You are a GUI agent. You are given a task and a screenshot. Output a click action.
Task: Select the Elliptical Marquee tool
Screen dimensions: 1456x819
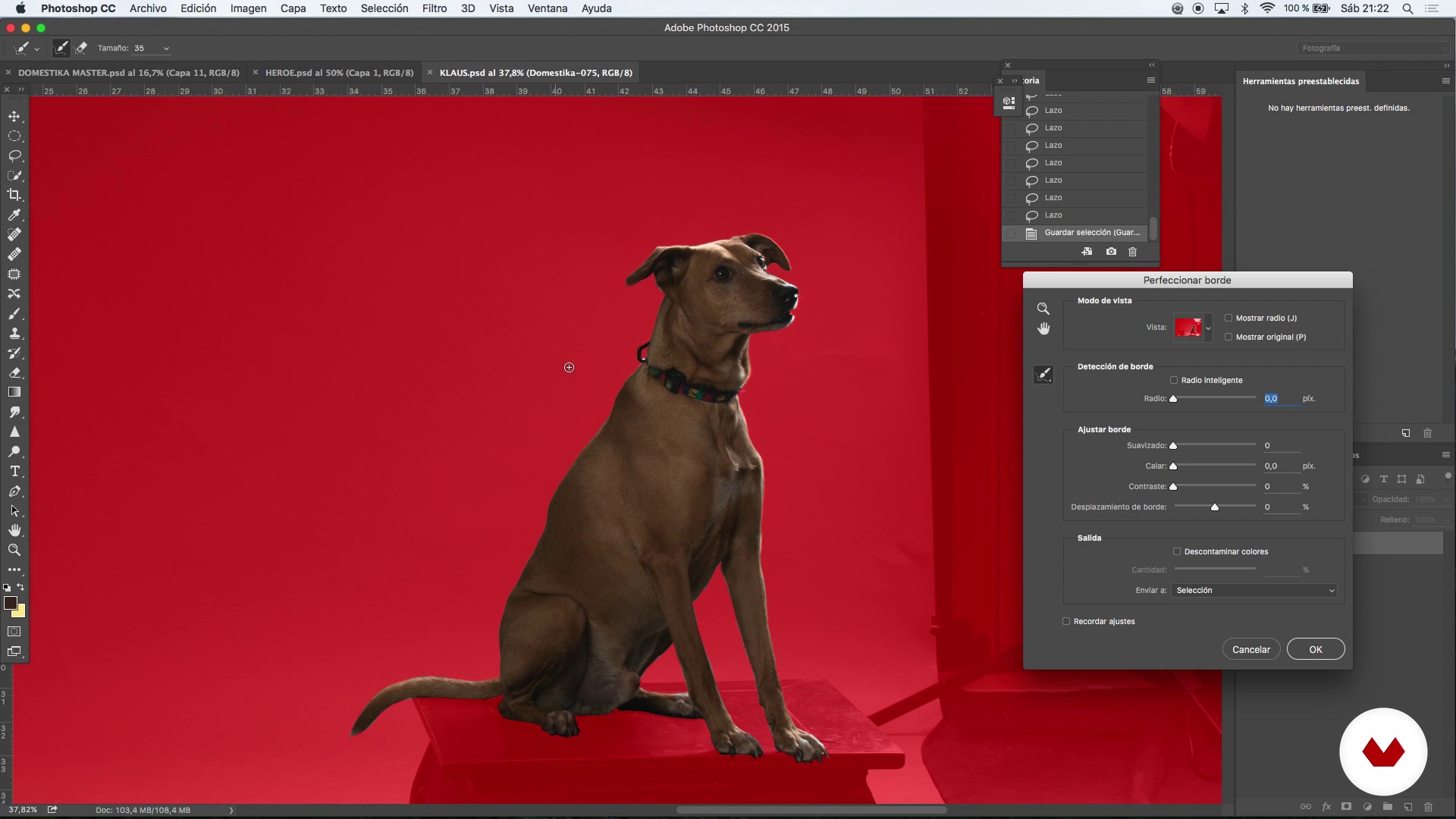[14, 136]
